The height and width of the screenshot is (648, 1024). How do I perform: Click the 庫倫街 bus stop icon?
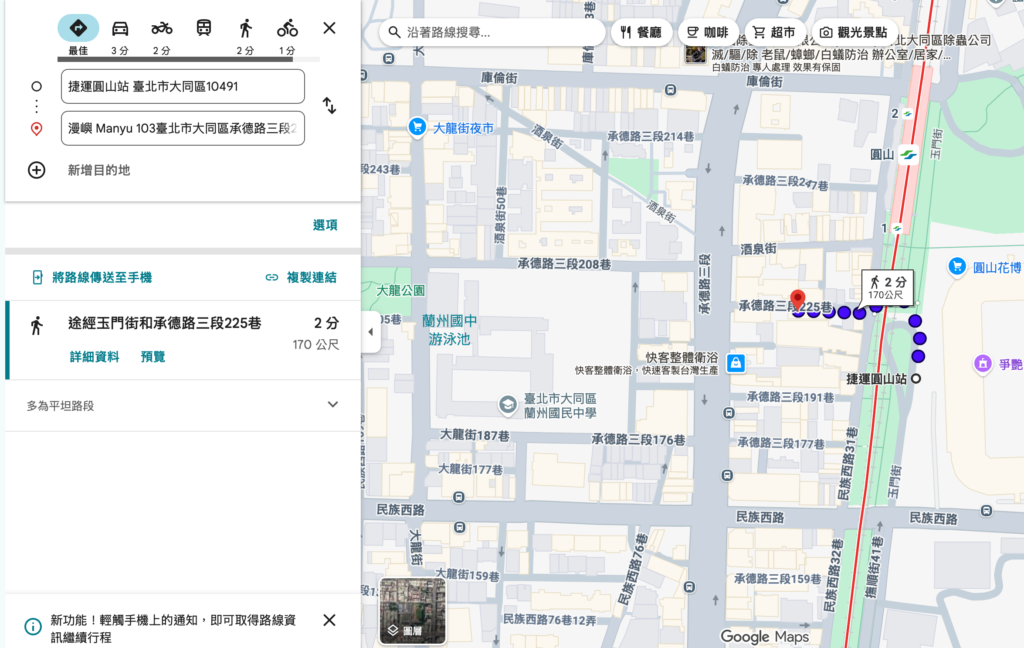coord(671,90)
